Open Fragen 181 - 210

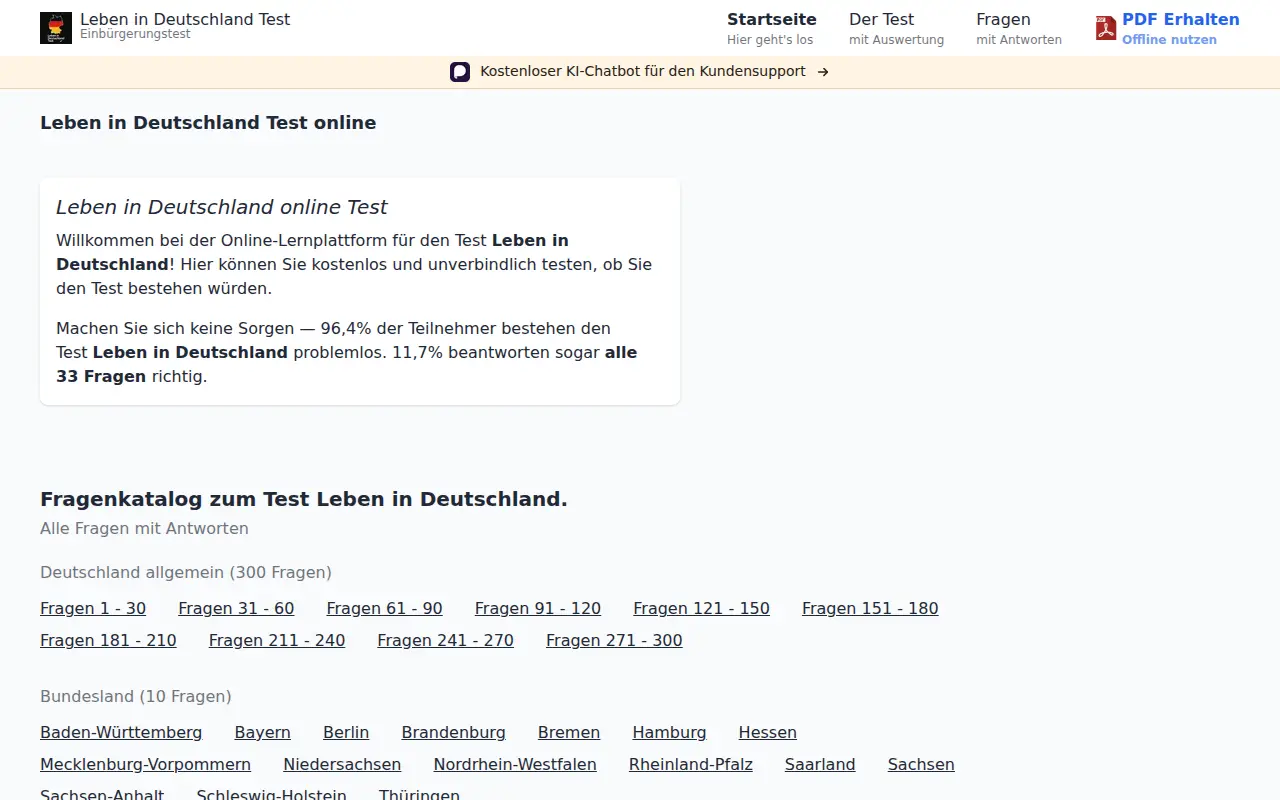pyautogui.click(x=108, y=641)
